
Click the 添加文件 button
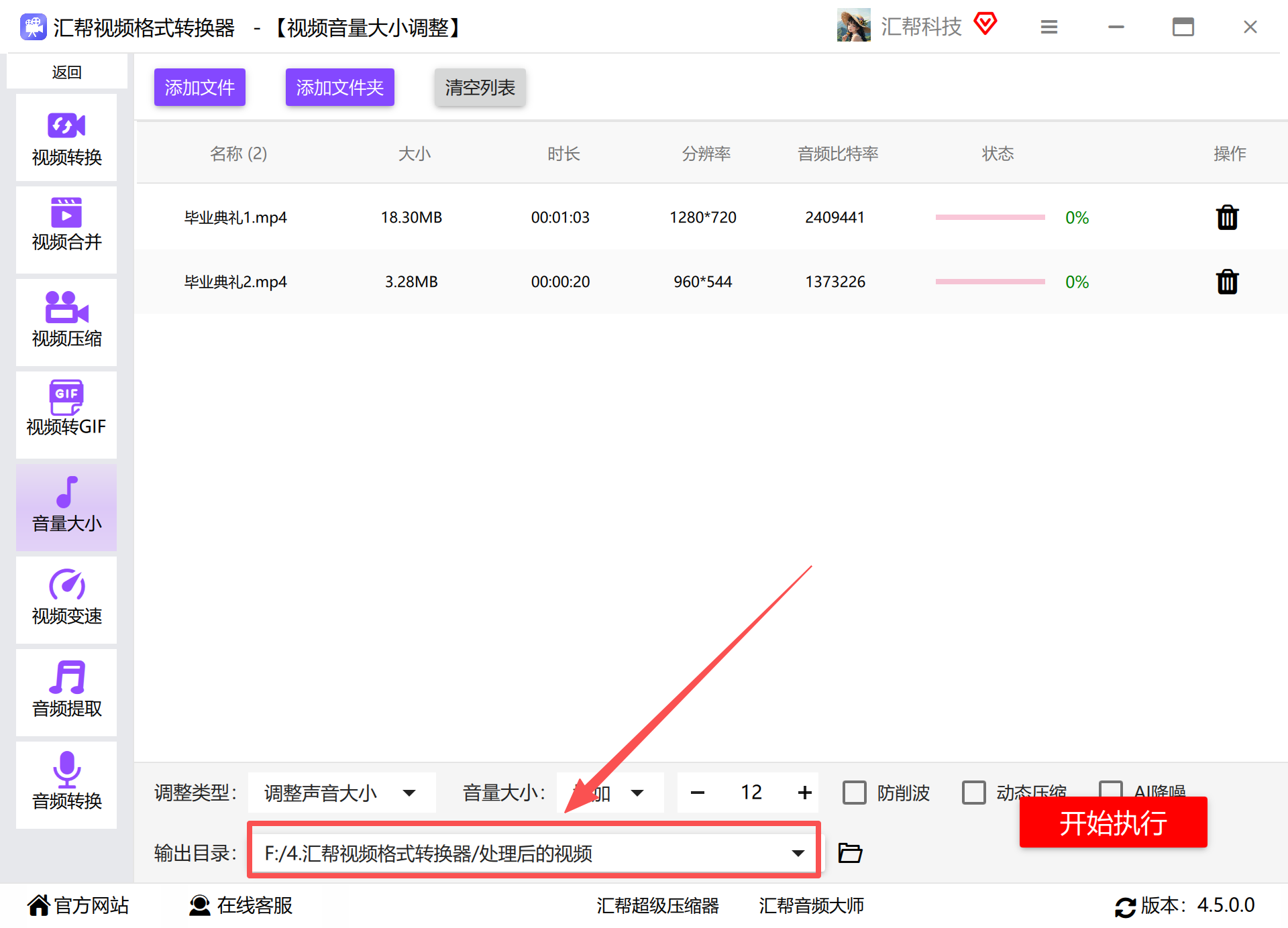200,87
